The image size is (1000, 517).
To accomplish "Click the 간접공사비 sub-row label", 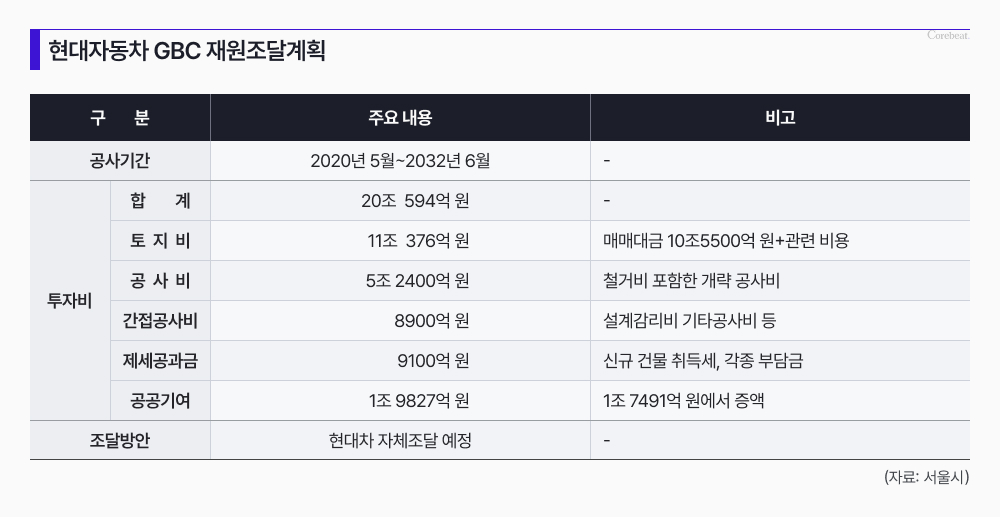I will click(x=160, y=321).
